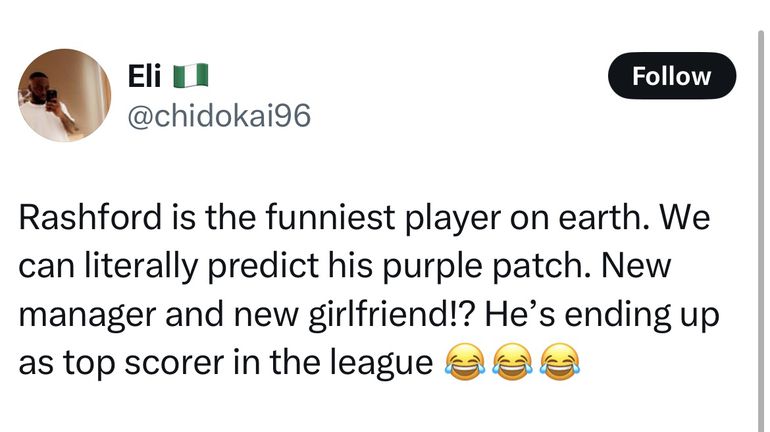Click the Follow button
Image resolution: width=770 pixels, height=432 pixels.
(x=671, y=76)
